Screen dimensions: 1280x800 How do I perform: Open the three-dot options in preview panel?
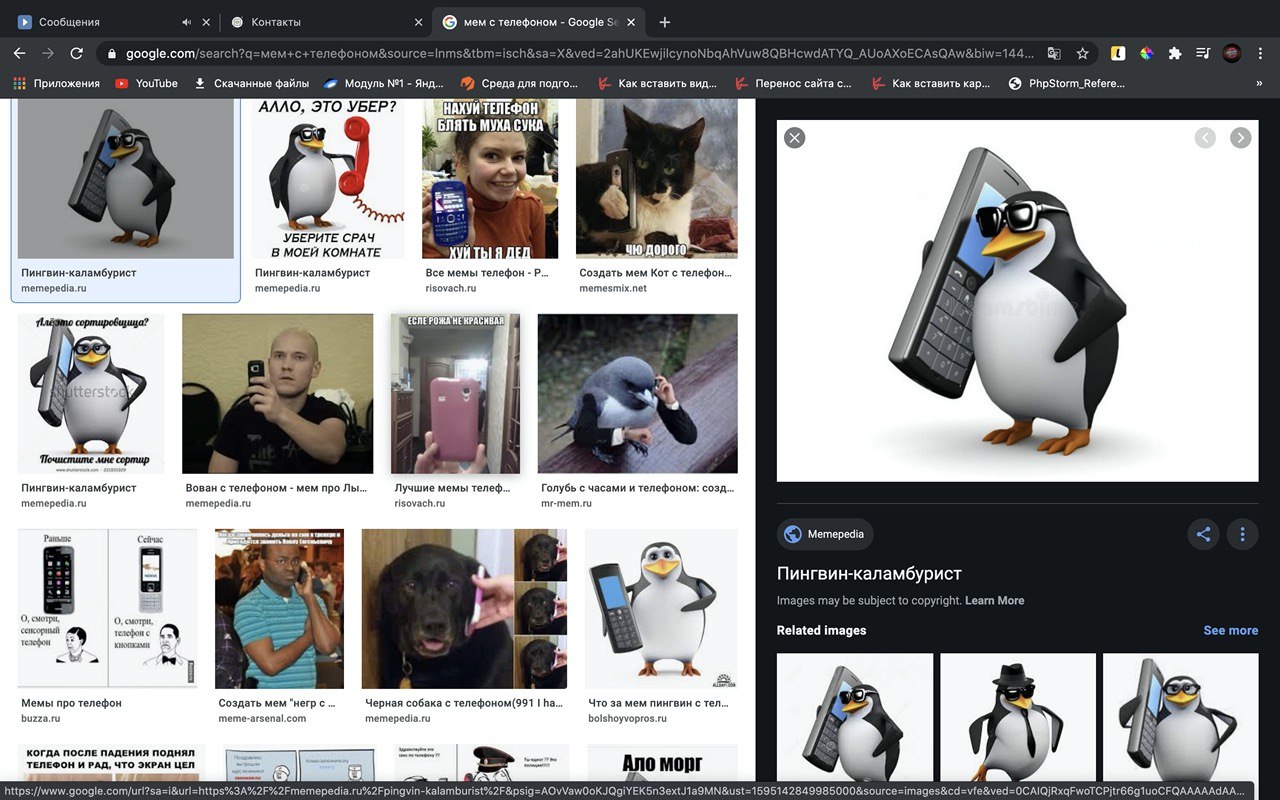pos(1242,534)
